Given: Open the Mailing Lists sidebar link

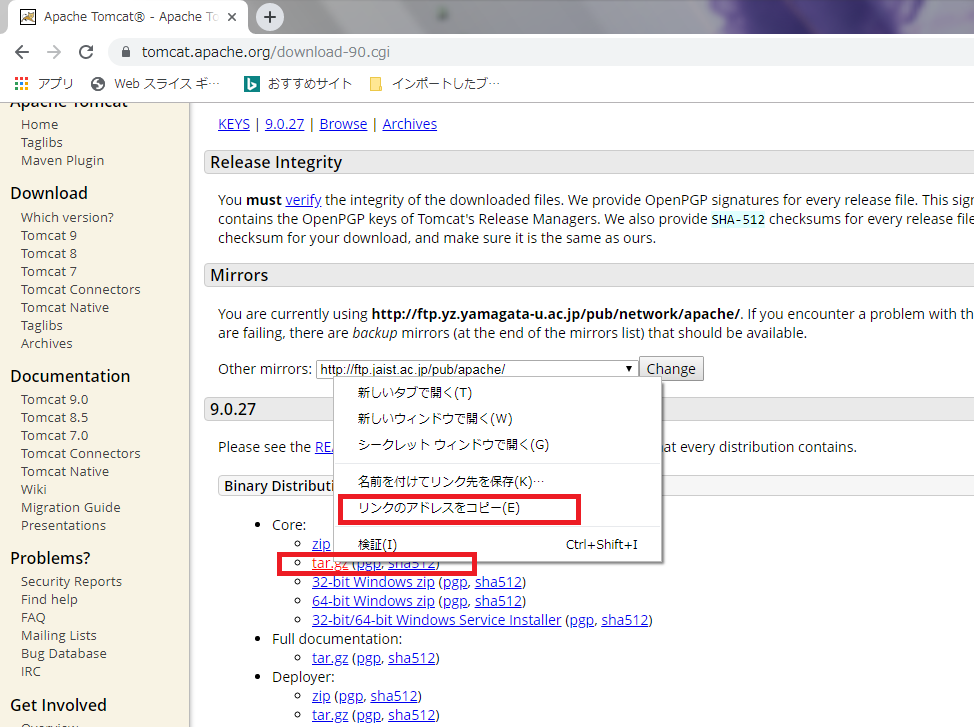Looking at the screenshot, I should pos(59,636).
